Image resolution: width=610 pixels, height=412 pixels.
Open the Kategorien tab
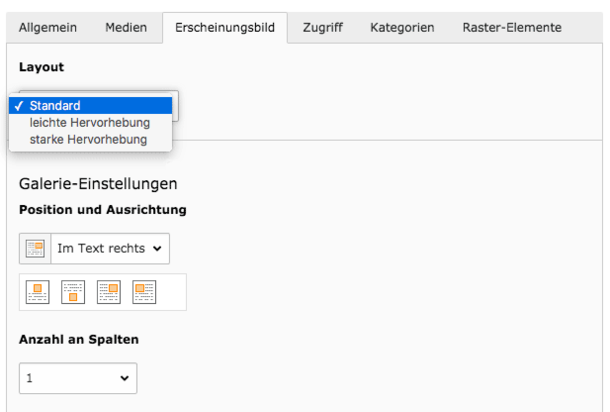pyautogui.click(x=402, y=28)
